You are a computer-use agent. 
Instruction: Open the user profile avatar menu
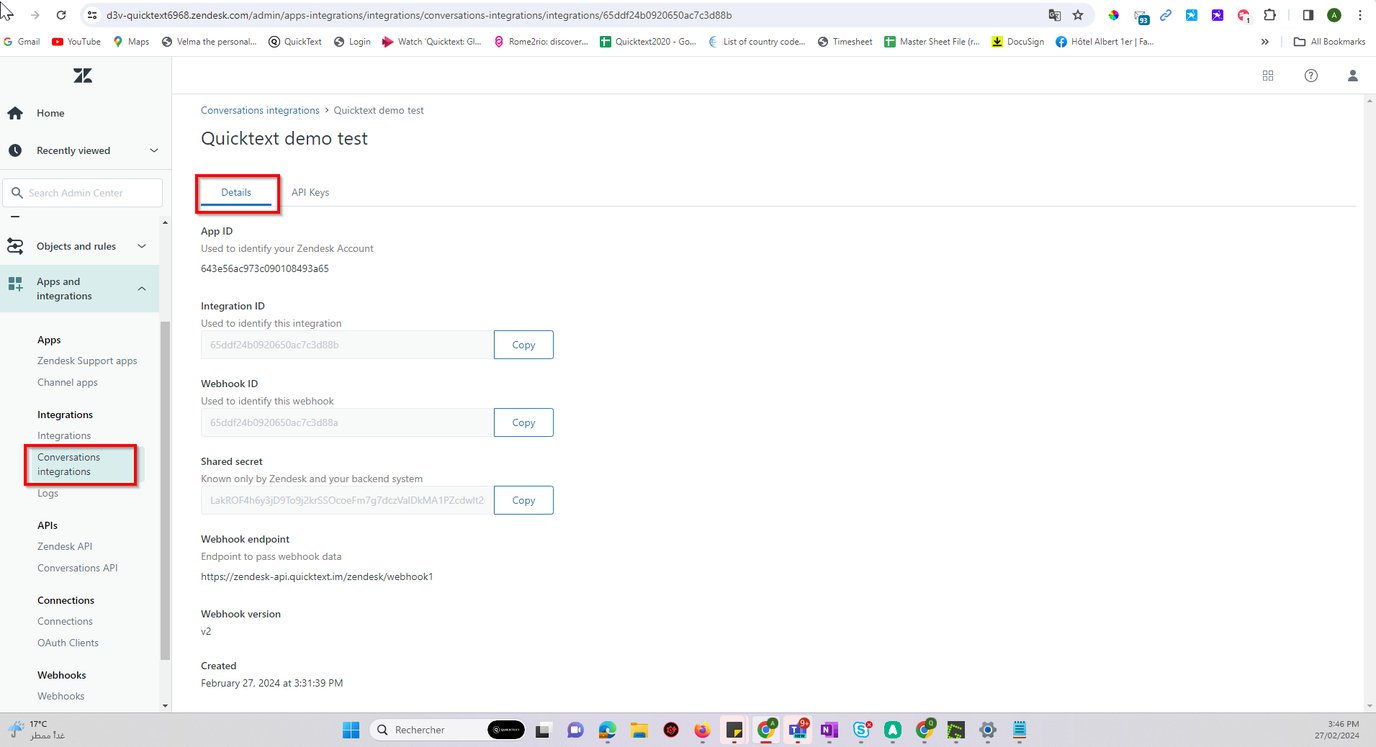click(1352, 75)
